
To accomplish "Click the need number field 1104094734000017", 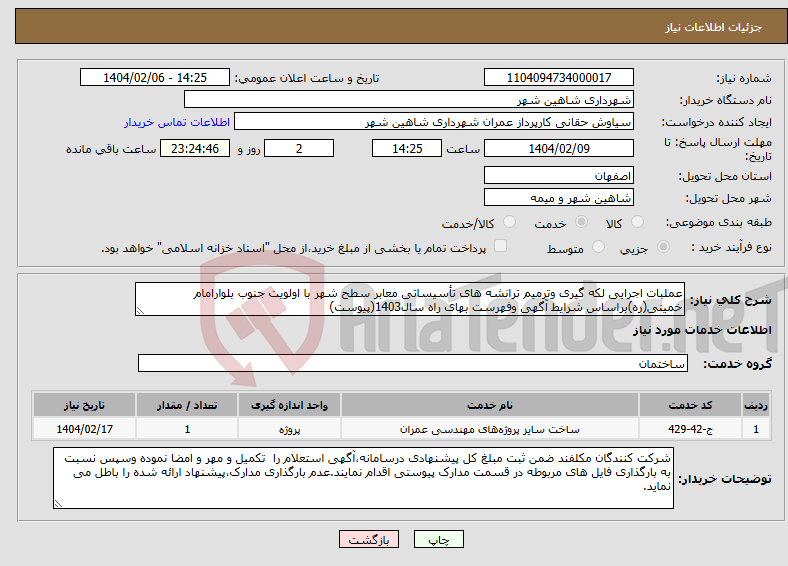I will tap(558, 77).
